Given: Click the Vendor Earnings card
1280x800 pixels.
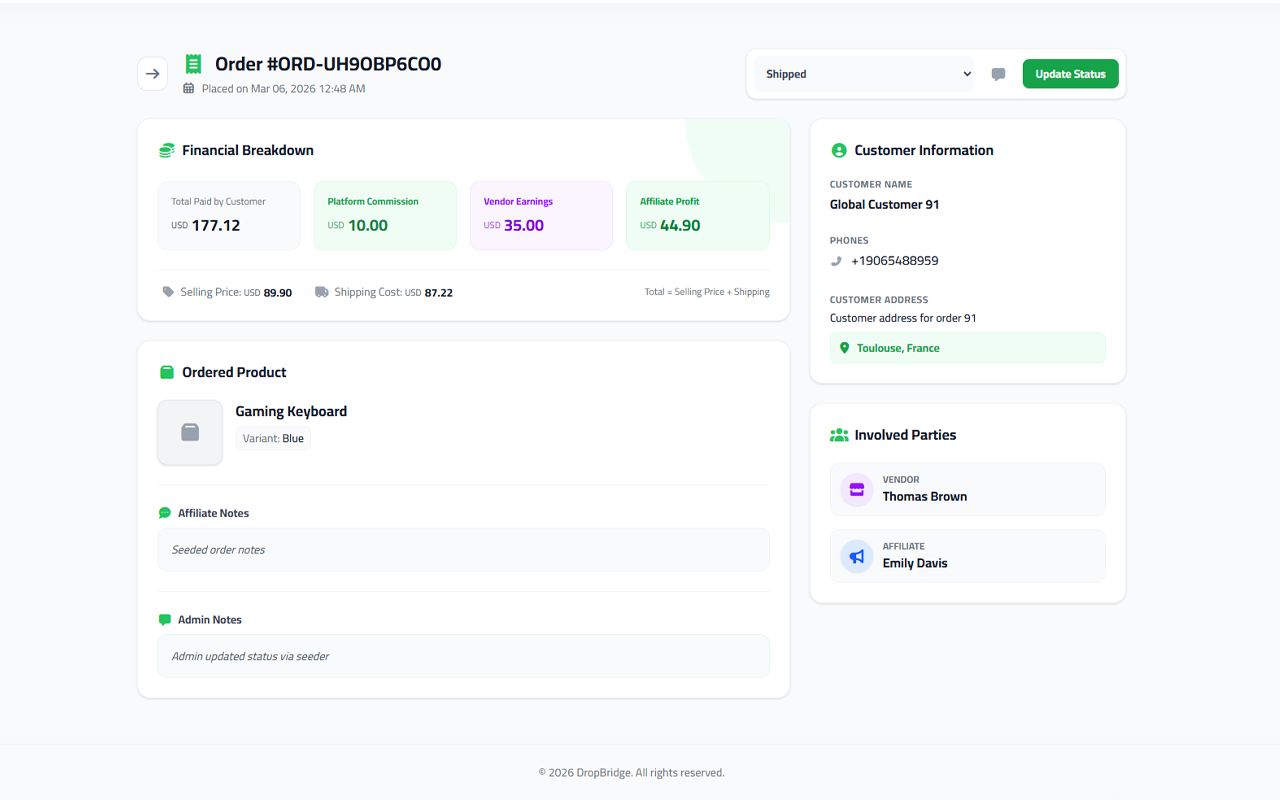Looking at the screenshot, I should pyautogui.click(x=541, y=215).
